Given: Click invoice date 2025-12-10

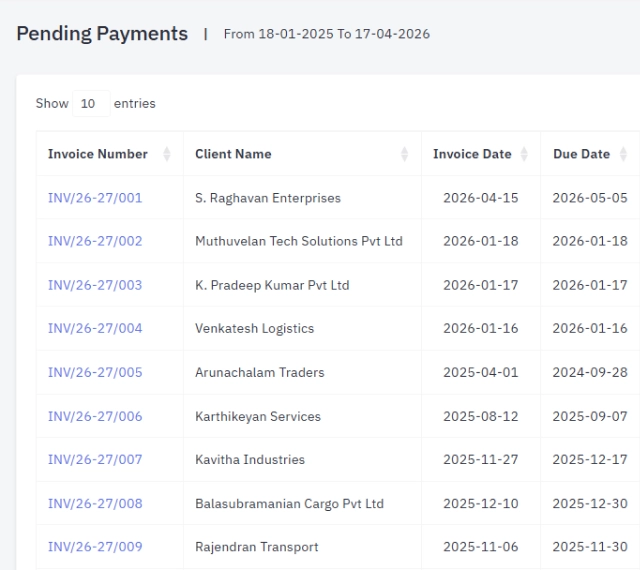Looking at the screenshot, I should [x=481, y=503].
